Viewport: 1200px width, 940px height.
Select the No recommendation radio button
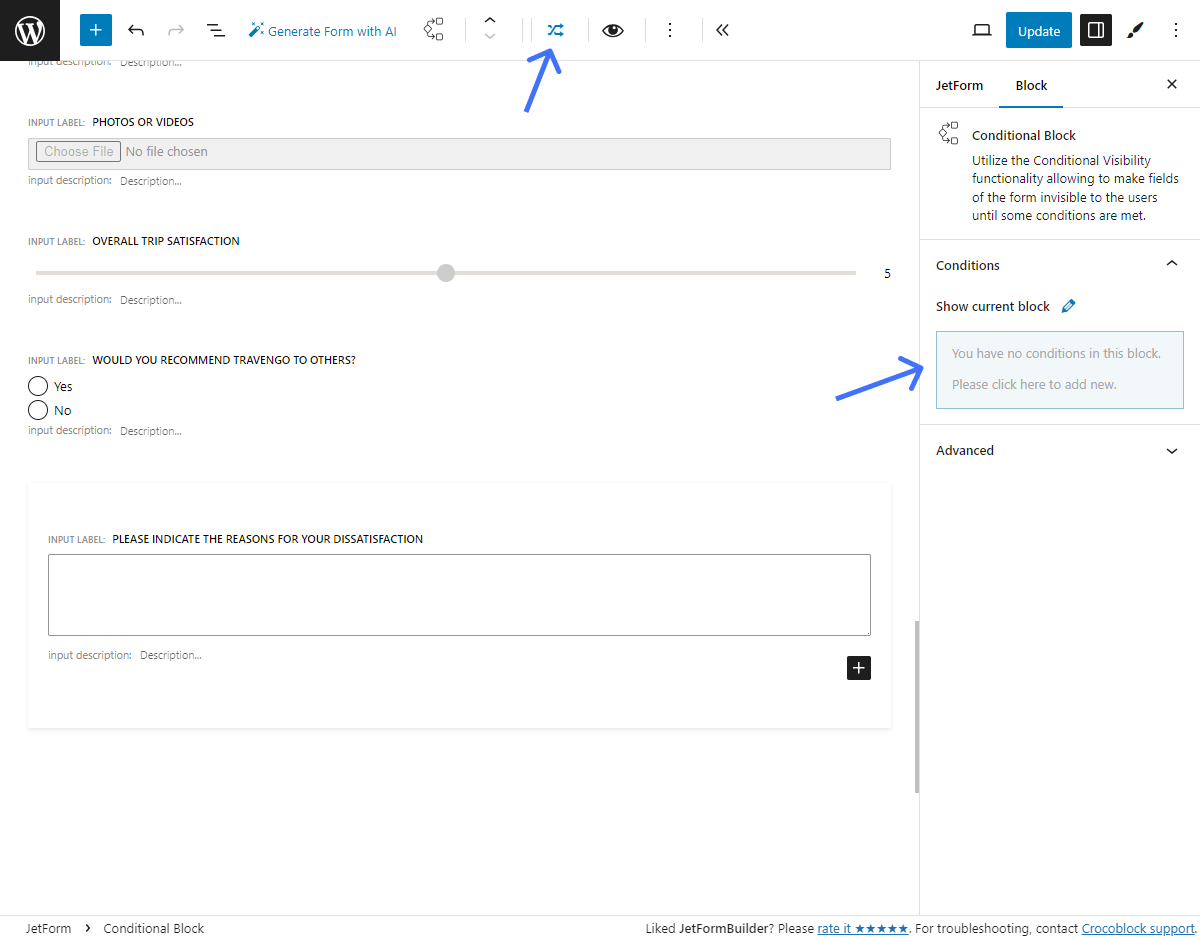coord(37,410)
